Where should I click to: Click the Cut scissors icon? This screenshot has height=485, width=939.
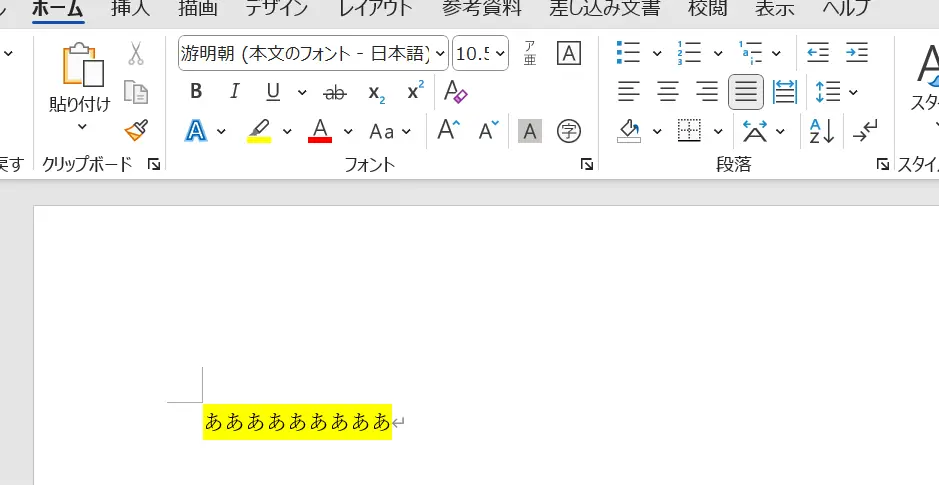[x=136, y=53]
